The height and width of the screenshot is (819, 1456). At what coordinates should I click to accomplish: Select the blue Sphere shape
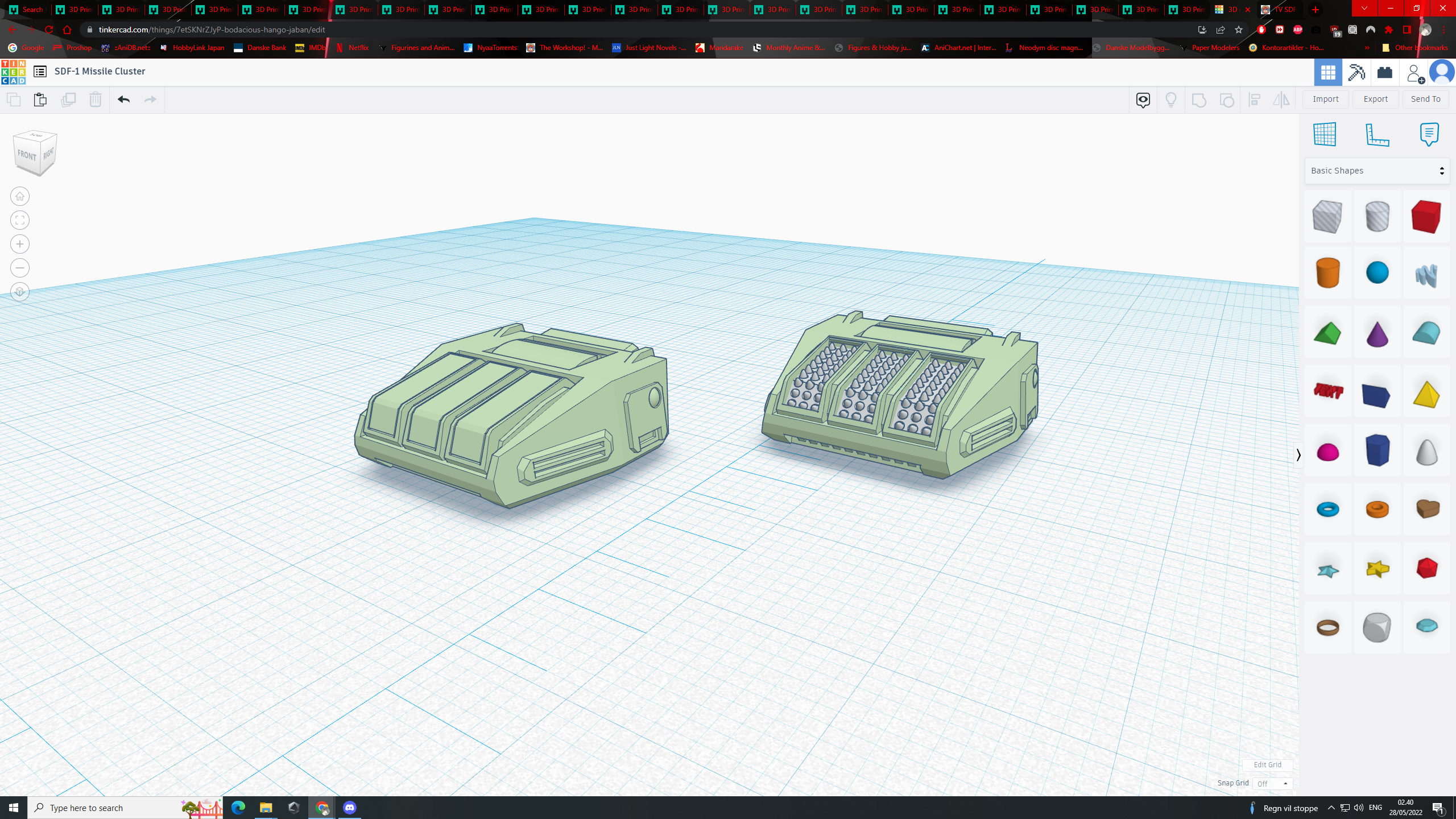tap(1377, 272)
